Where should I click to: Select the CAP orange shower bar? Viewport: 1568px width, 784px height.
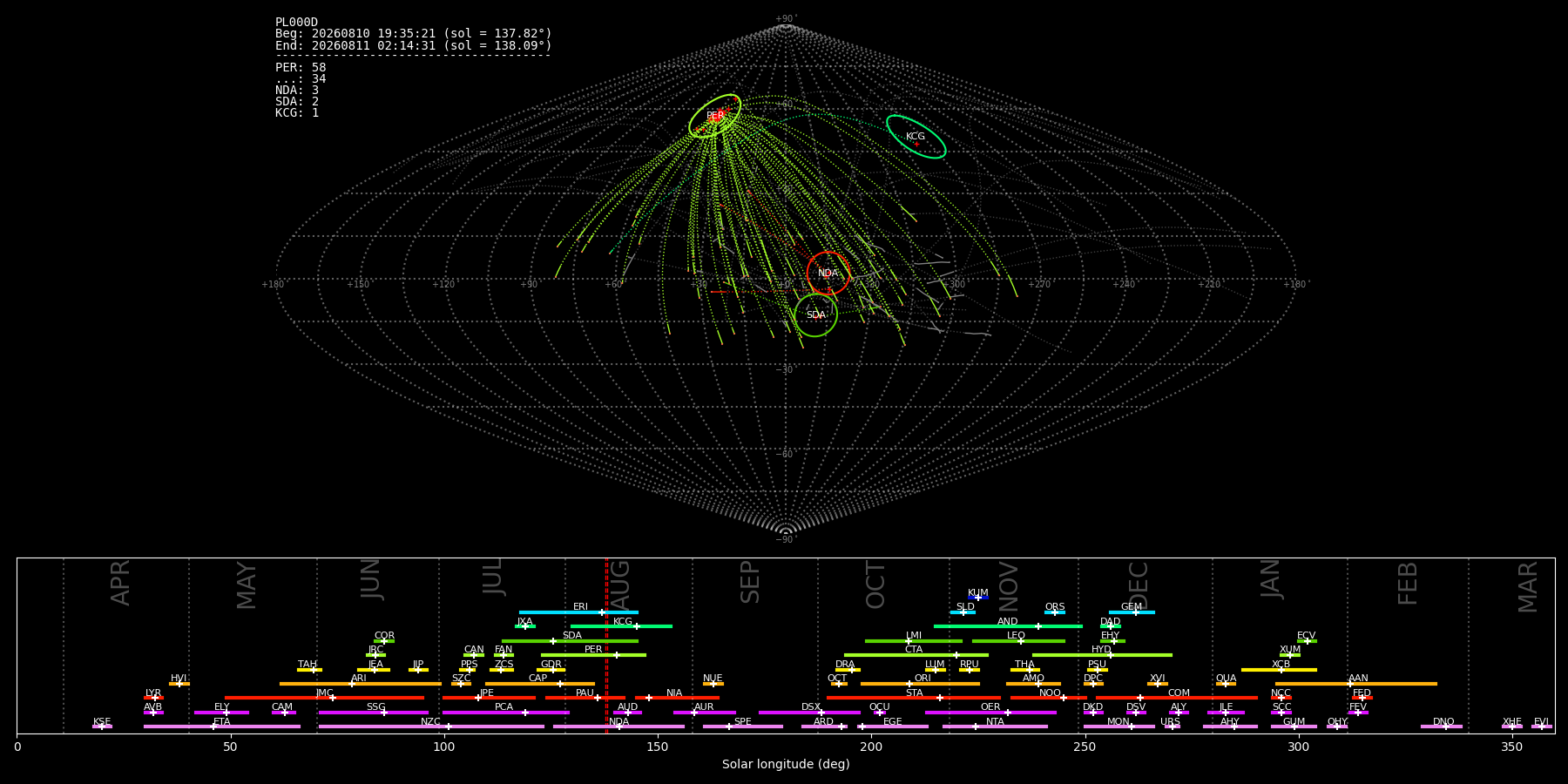click(x=540, y=684)
